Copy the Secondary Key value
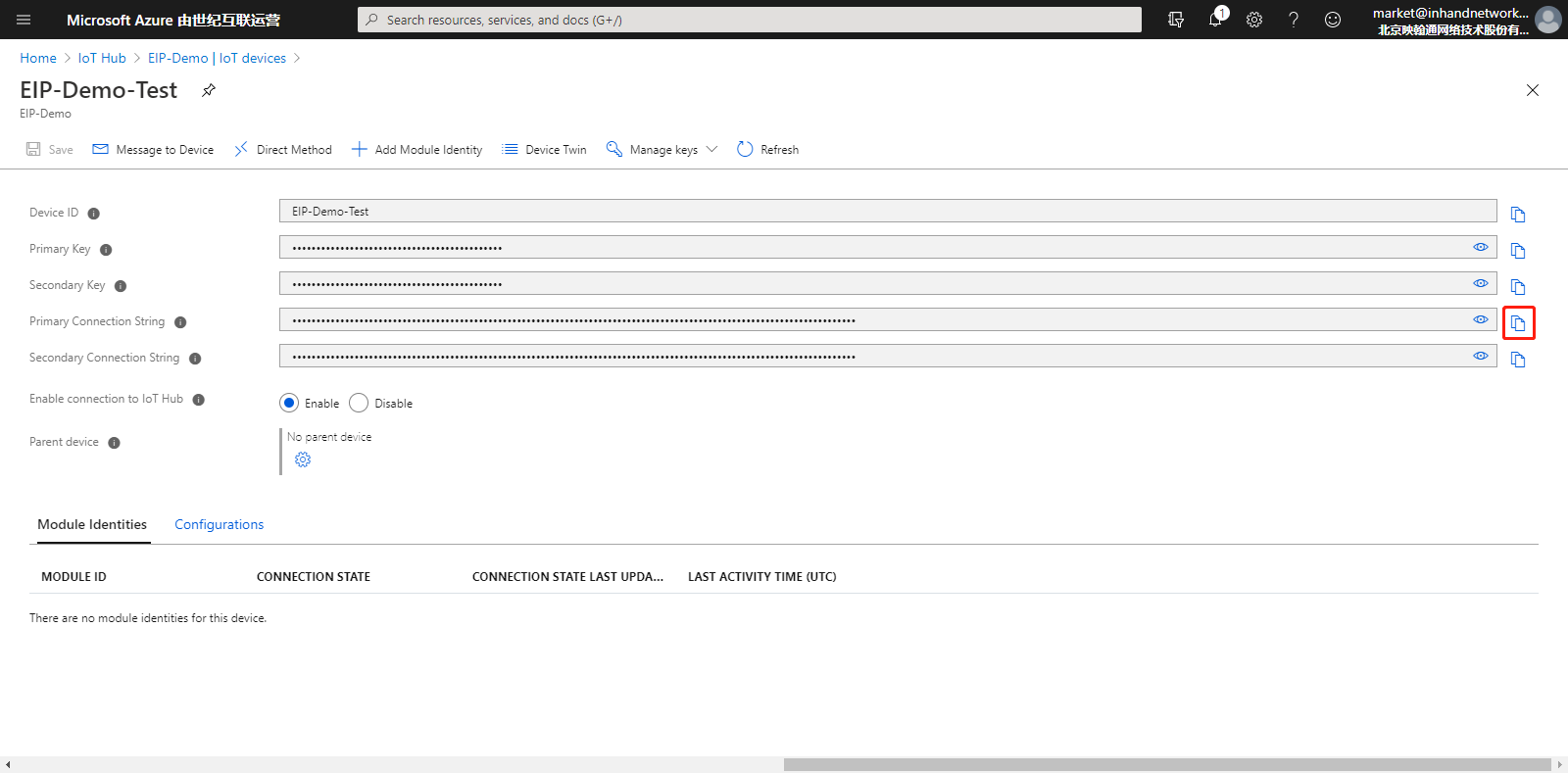The image size is (1568, 773). tap(1518, 287)
